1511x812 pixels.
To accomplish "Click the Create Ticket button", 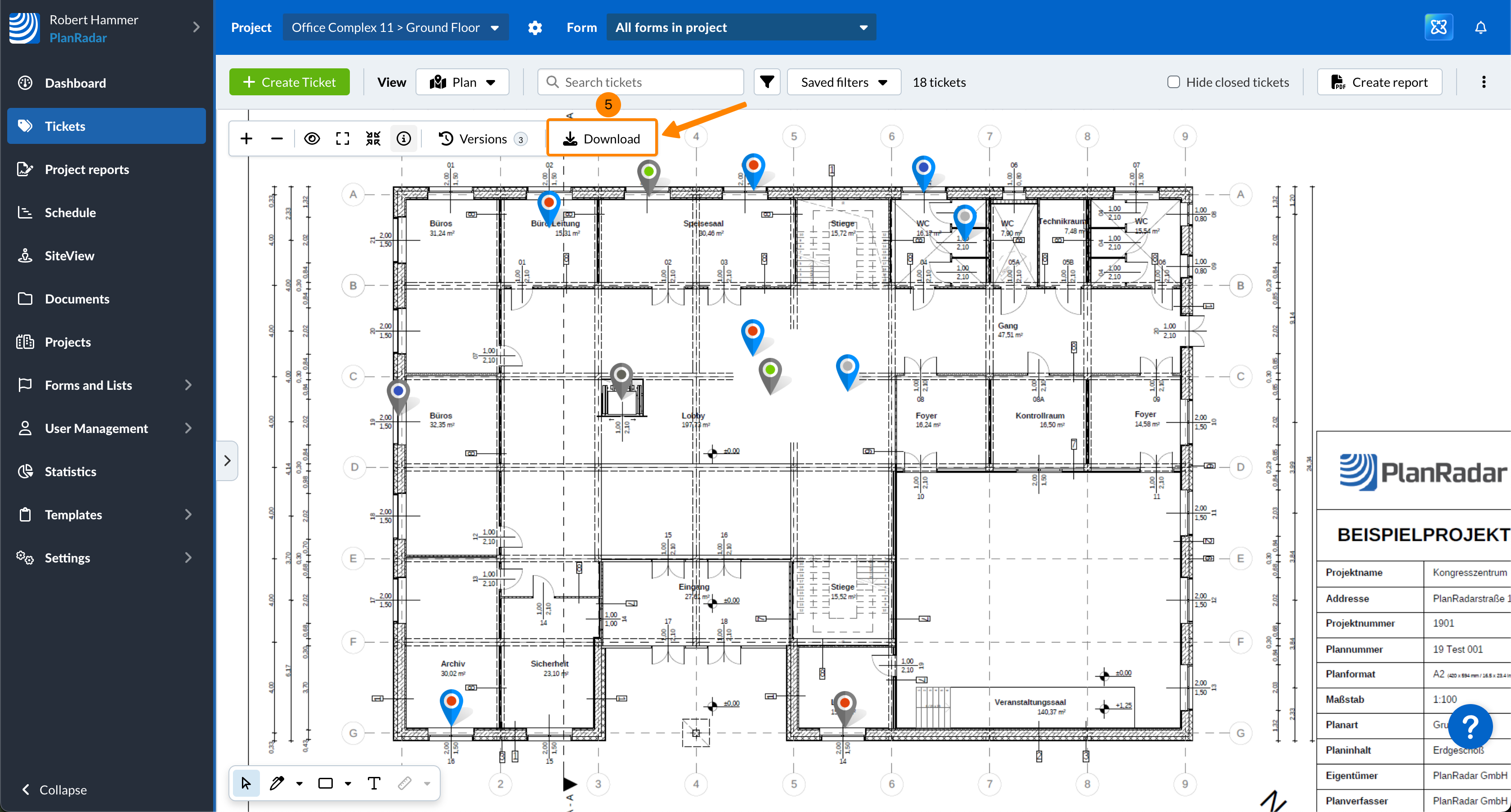I will tap(290, 82).
